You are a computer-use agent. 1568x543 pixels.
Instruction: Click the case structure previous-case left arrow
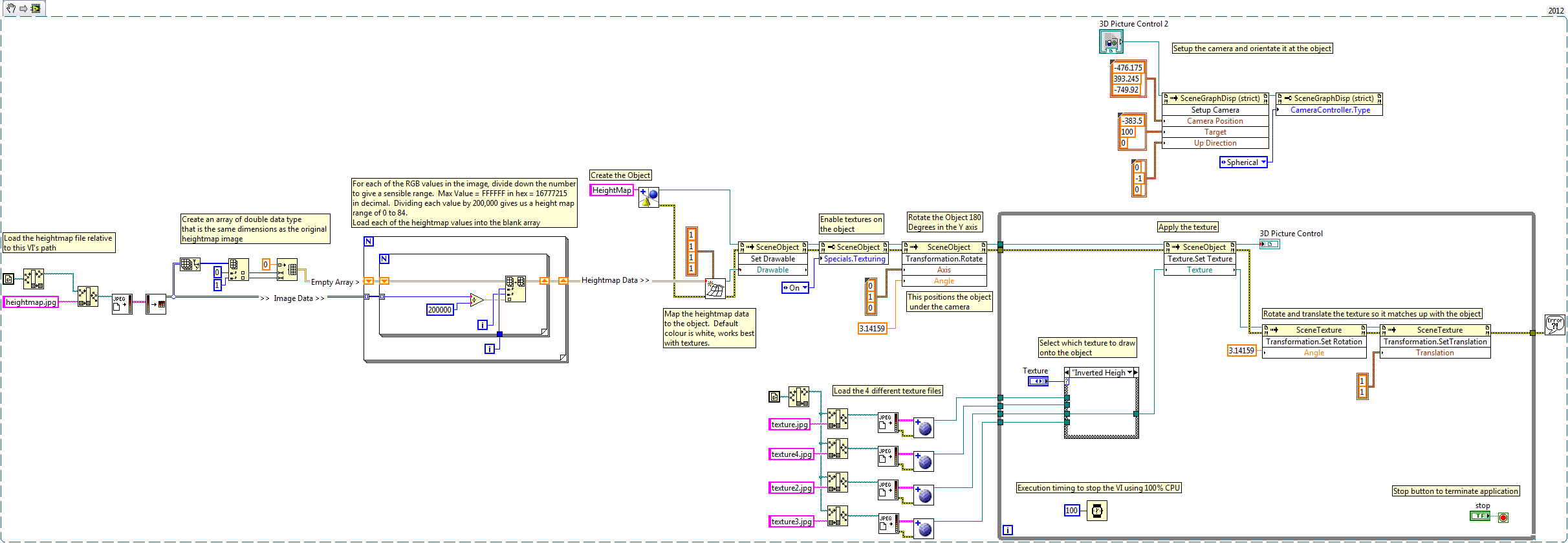click(1067, 373)
